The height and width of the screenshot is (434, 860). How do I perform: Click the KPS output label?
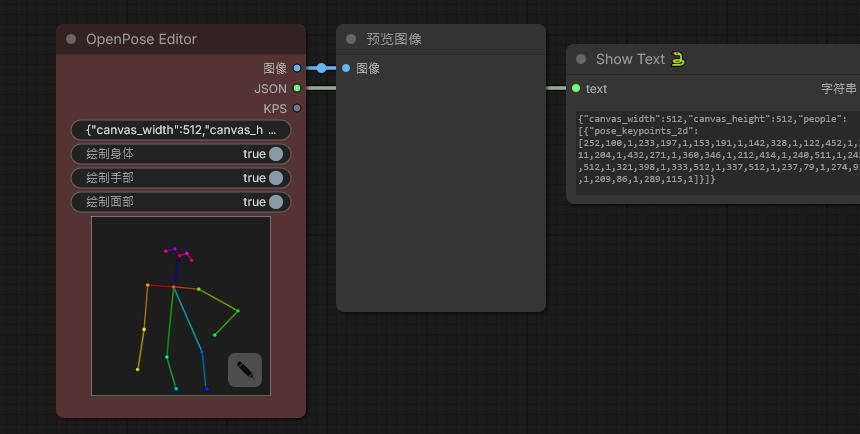point(275,109)
